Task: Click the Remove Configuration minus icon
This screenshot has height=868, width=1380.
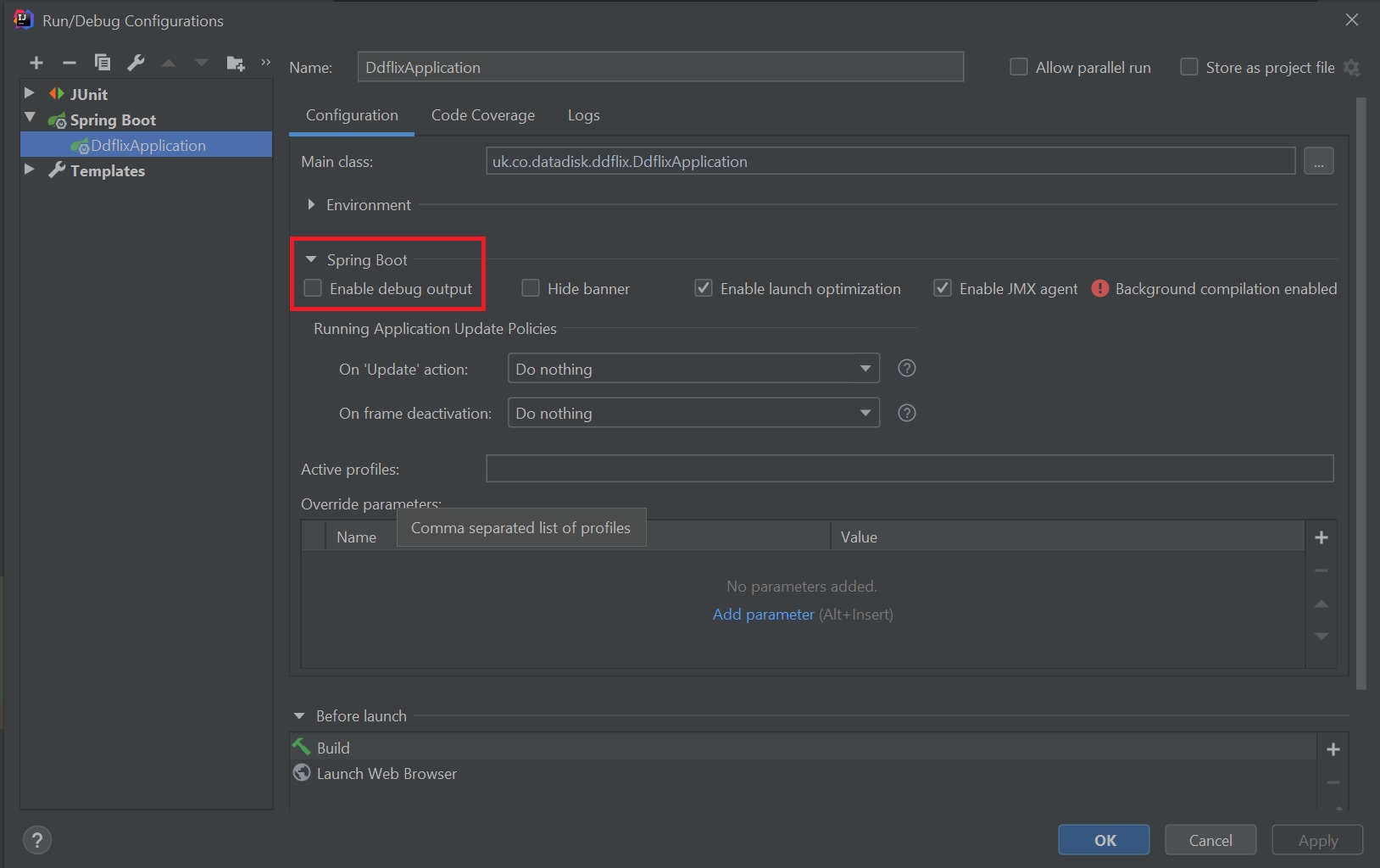Action: 70,63
